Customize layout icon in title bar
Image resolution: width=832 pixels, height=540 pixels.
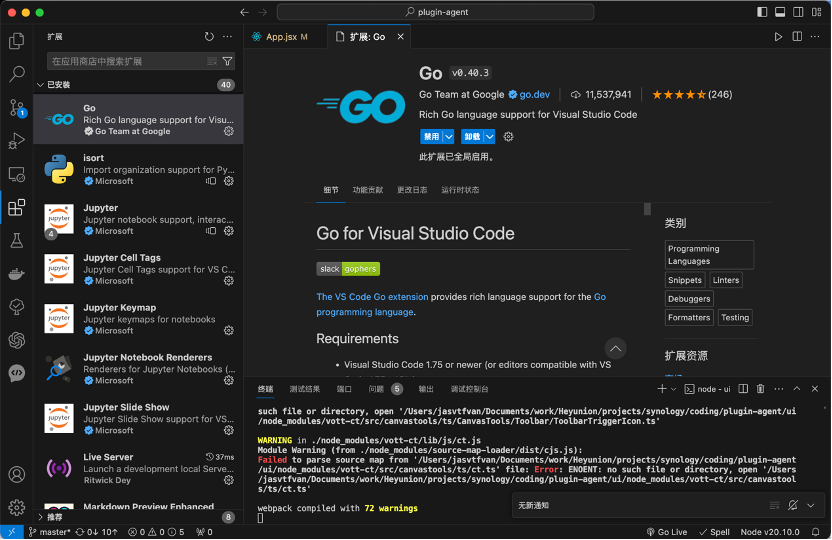(817, 12)
